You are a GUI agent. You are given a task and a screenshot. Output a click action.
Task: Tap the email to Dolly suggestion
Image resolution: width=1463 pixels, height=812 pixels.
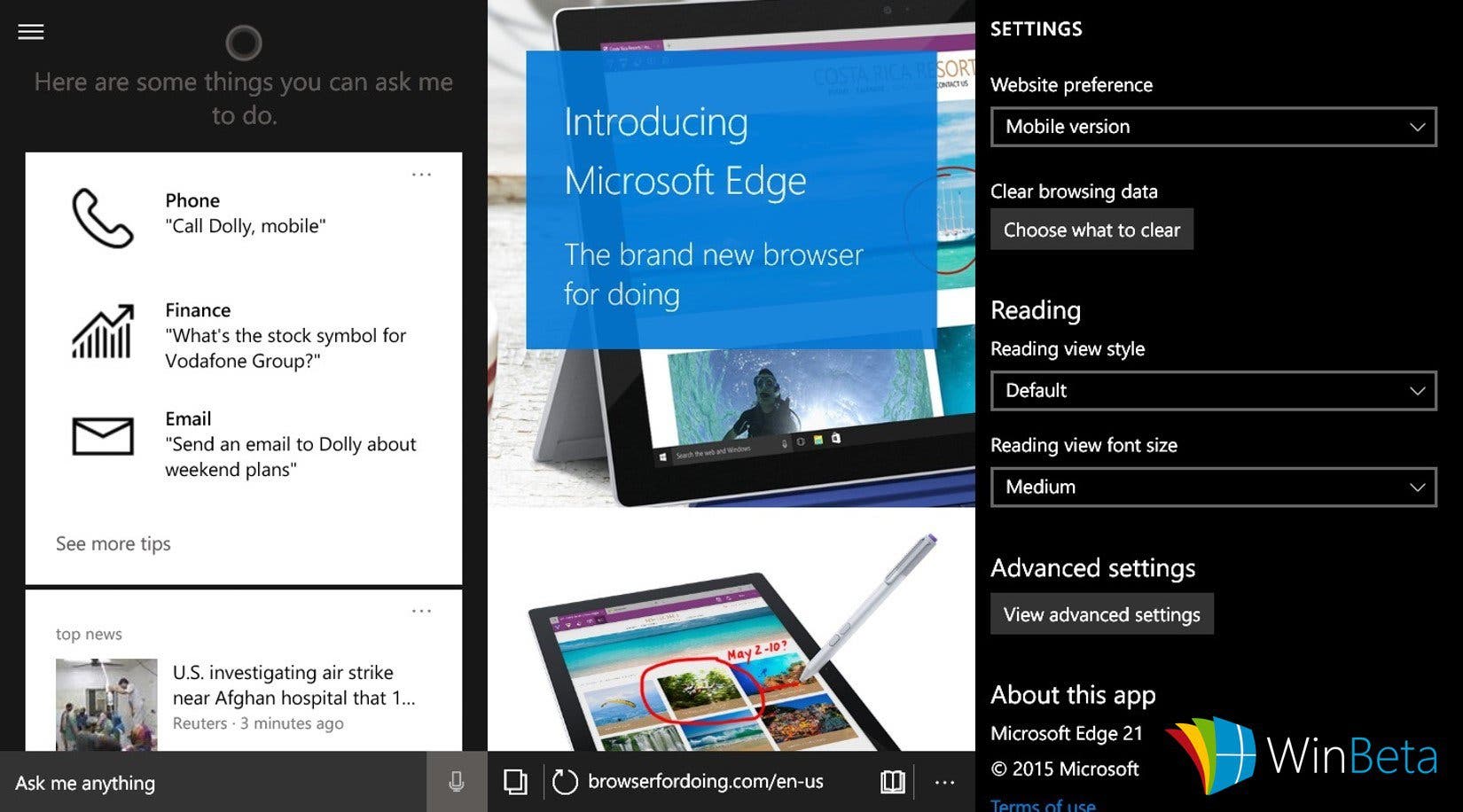(290, 457)
